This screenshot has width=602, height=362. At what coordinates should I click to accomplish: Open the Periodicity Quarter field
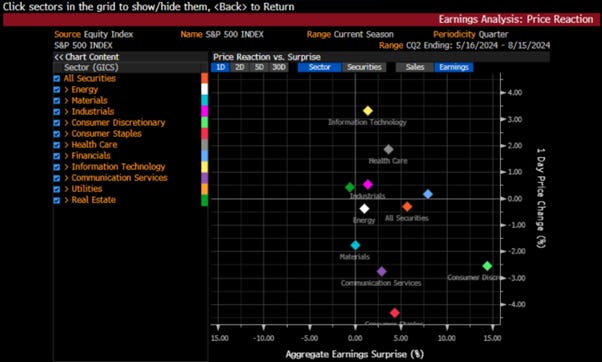point(470,34)
